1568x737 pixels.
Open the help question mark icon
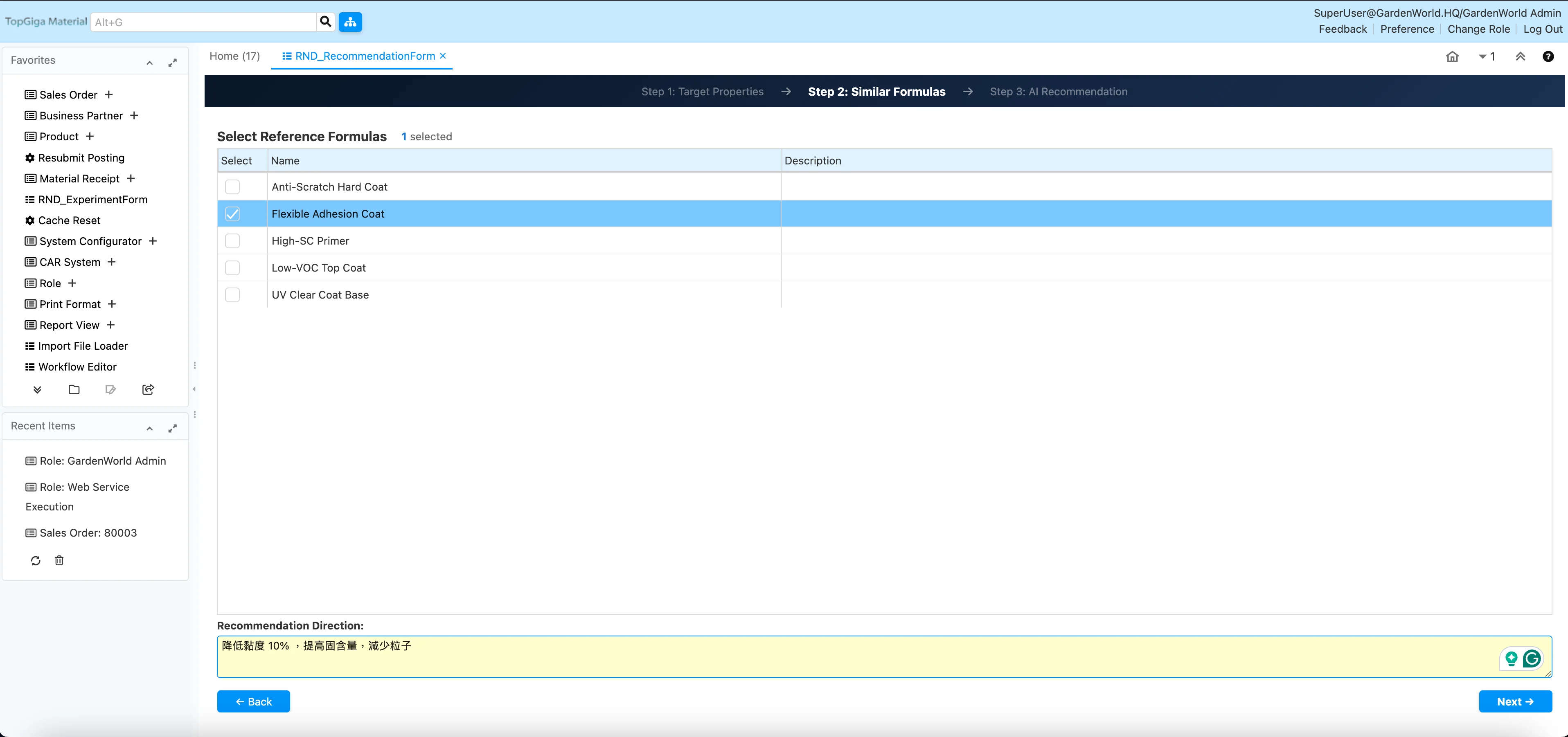pos(1548,56)
